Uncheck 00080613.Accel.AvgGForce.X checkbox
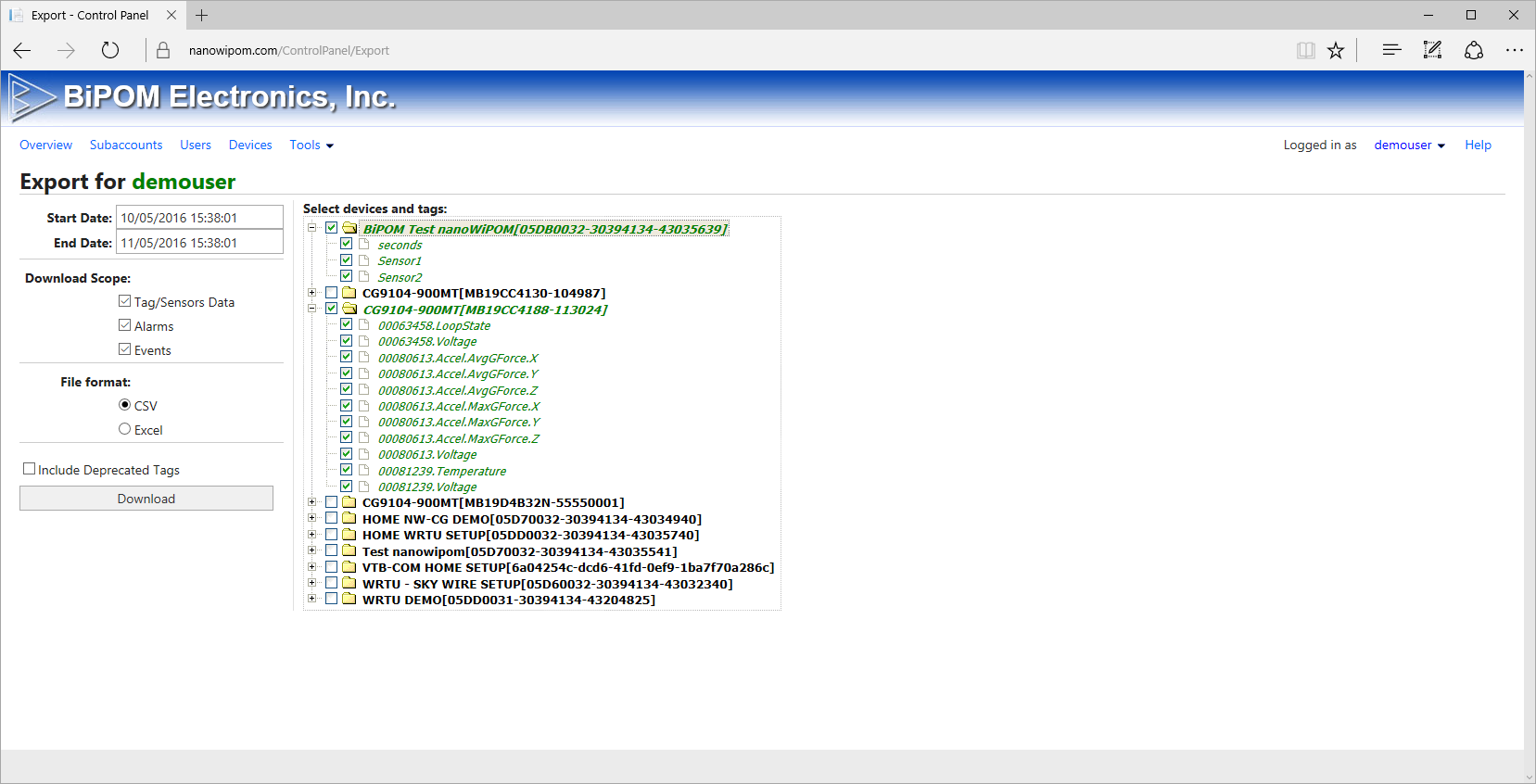Viewport: 1536px width, 784px height. click(346, 357)
